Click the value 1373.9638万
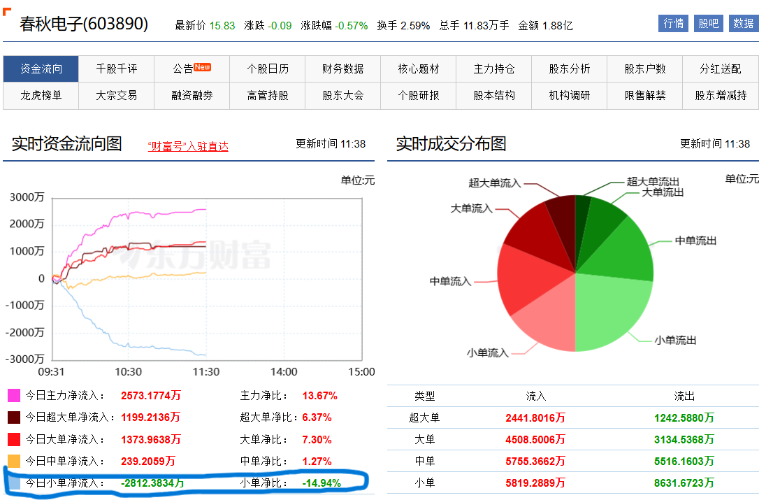773x500 pixels. tap(151, 439)
